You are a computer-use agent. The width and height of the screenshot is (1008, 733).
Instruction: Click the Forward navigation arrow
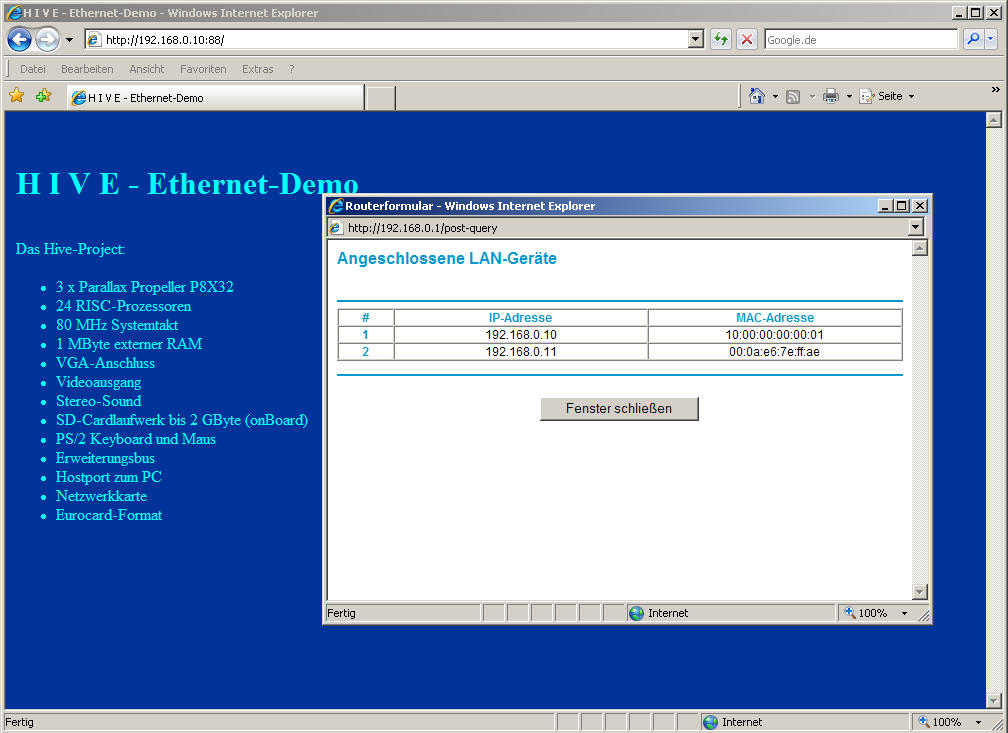tap(47, 40)
